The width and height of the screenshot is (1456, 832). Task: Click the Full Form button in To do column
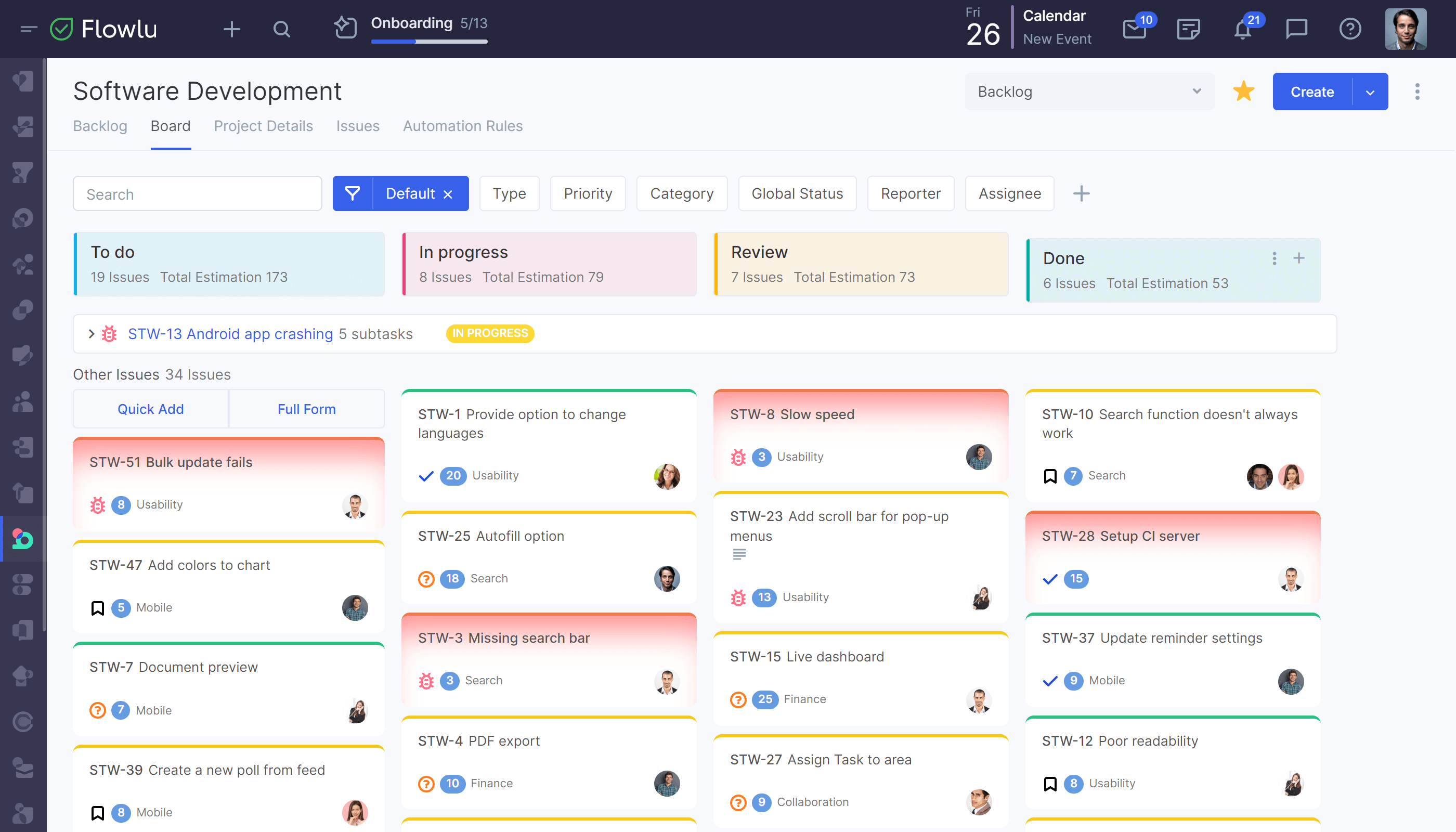306,408
